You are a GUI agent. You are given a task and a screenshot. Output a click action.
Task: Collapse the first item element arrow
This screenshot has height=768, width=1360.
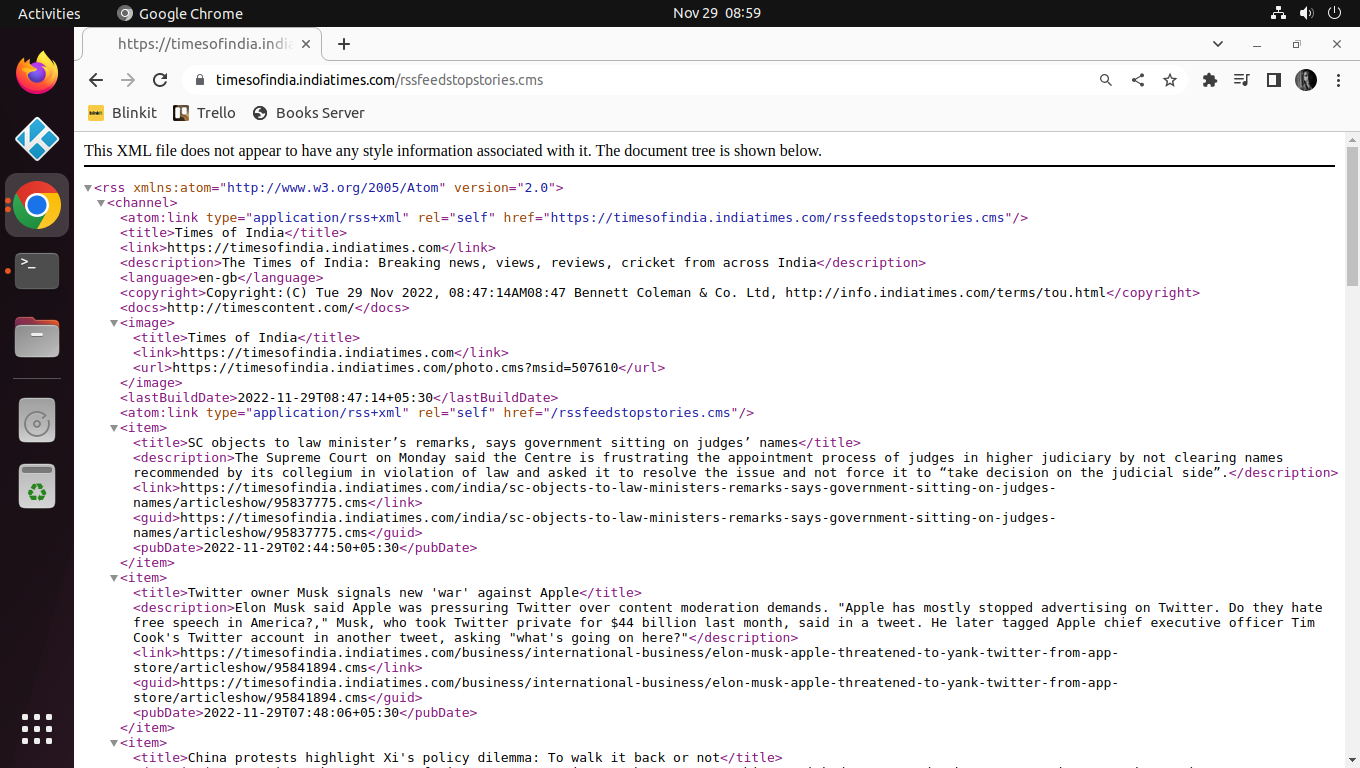click(x=113, y=427)
